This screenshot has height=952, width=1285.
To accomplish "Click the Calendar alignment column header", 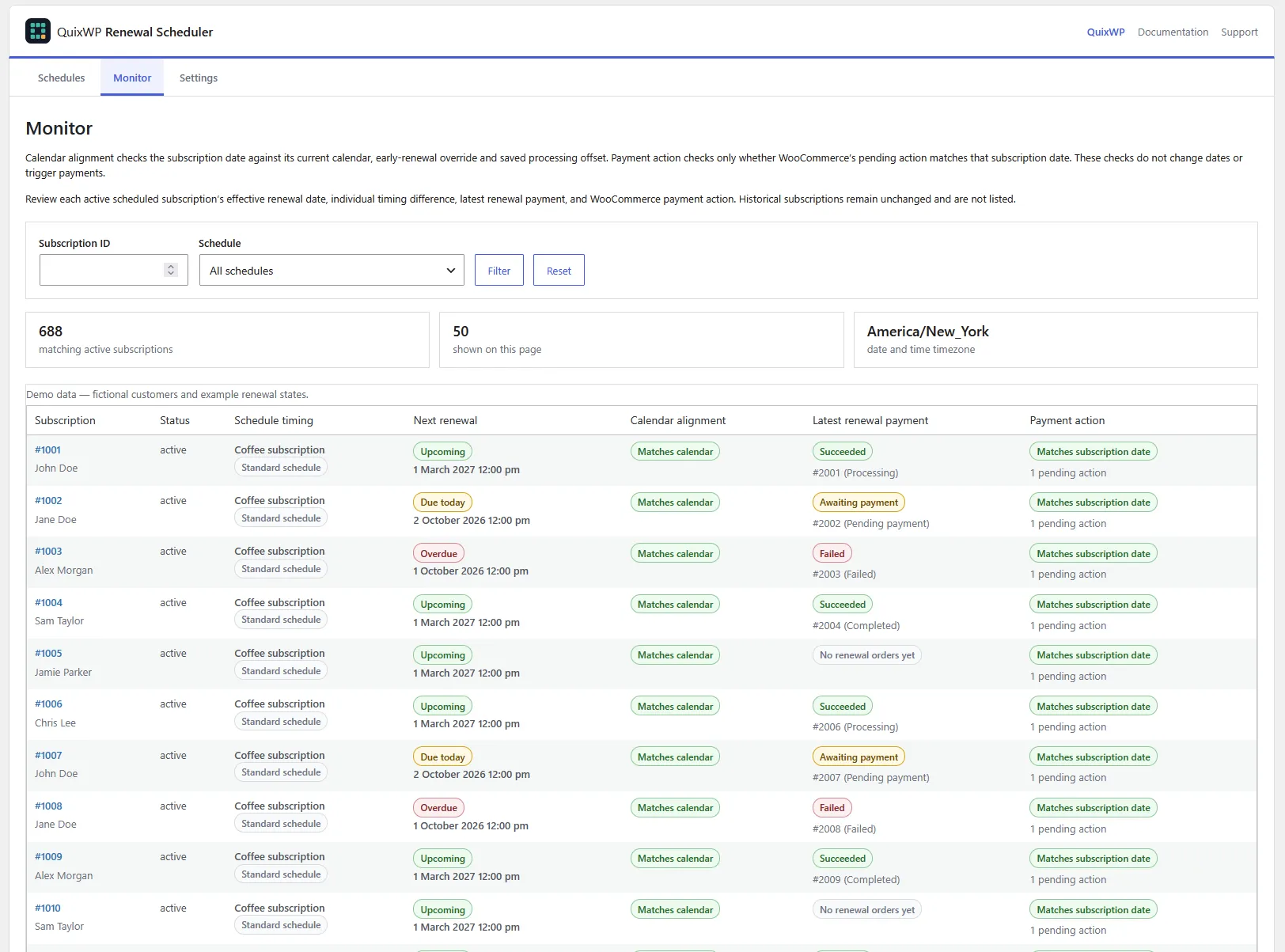I will tap(678, 421).
